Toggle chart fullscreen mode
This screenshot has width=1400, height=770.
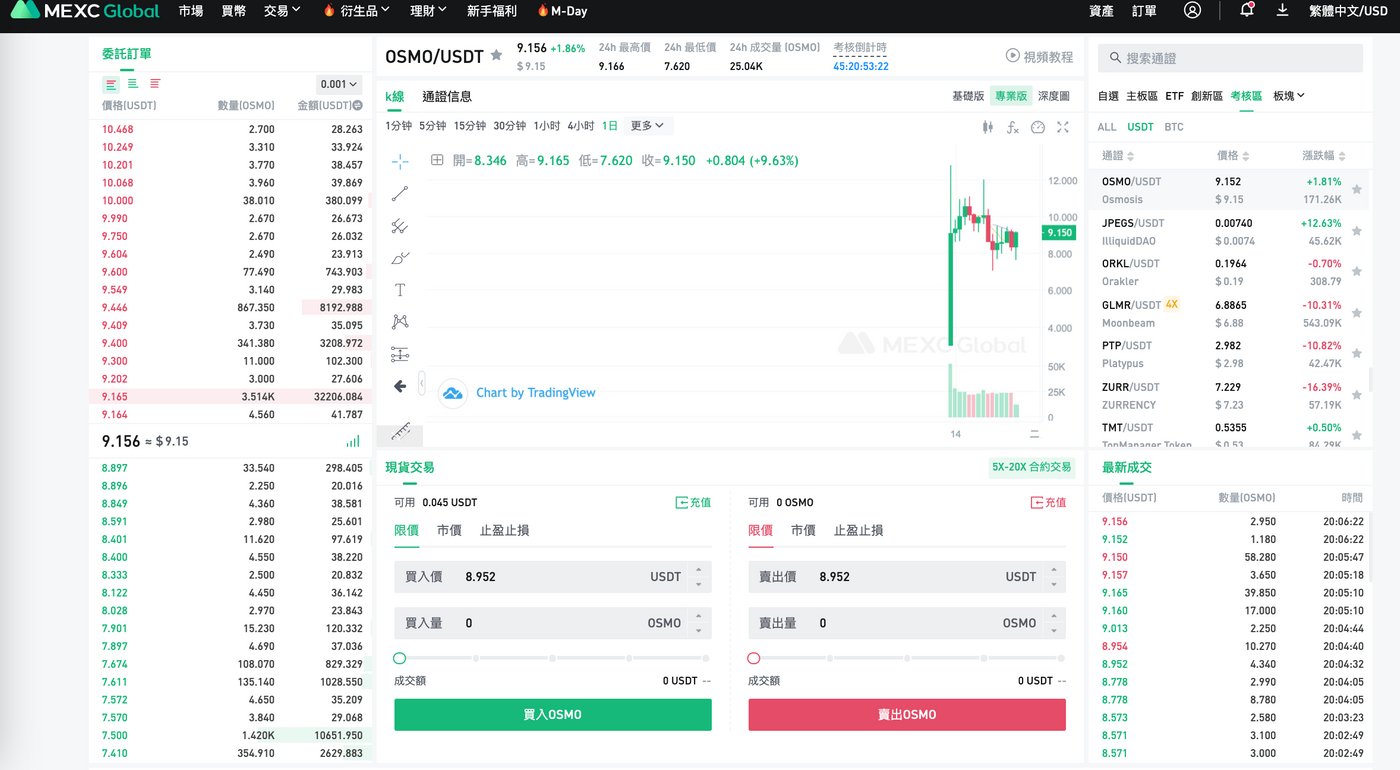1063,127
